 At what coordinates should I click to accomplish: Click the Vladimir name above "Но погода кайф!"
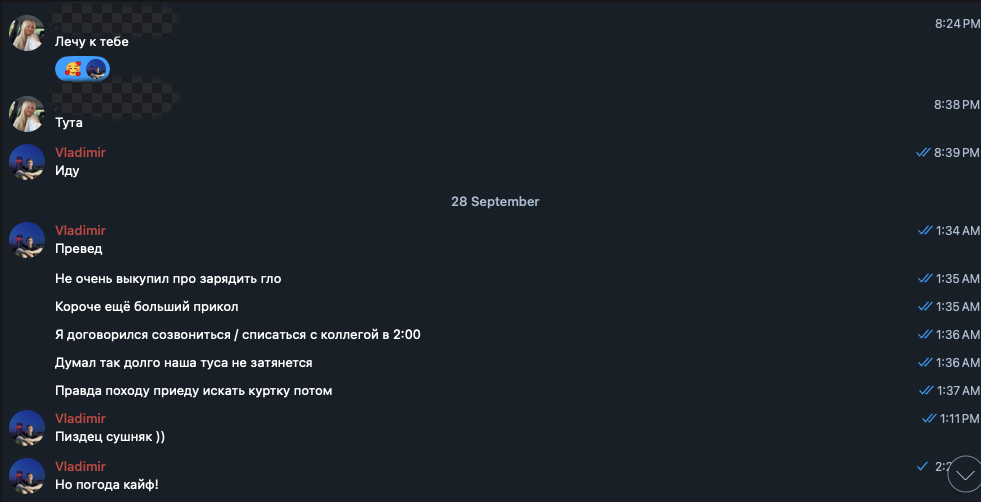pos(80,467)
